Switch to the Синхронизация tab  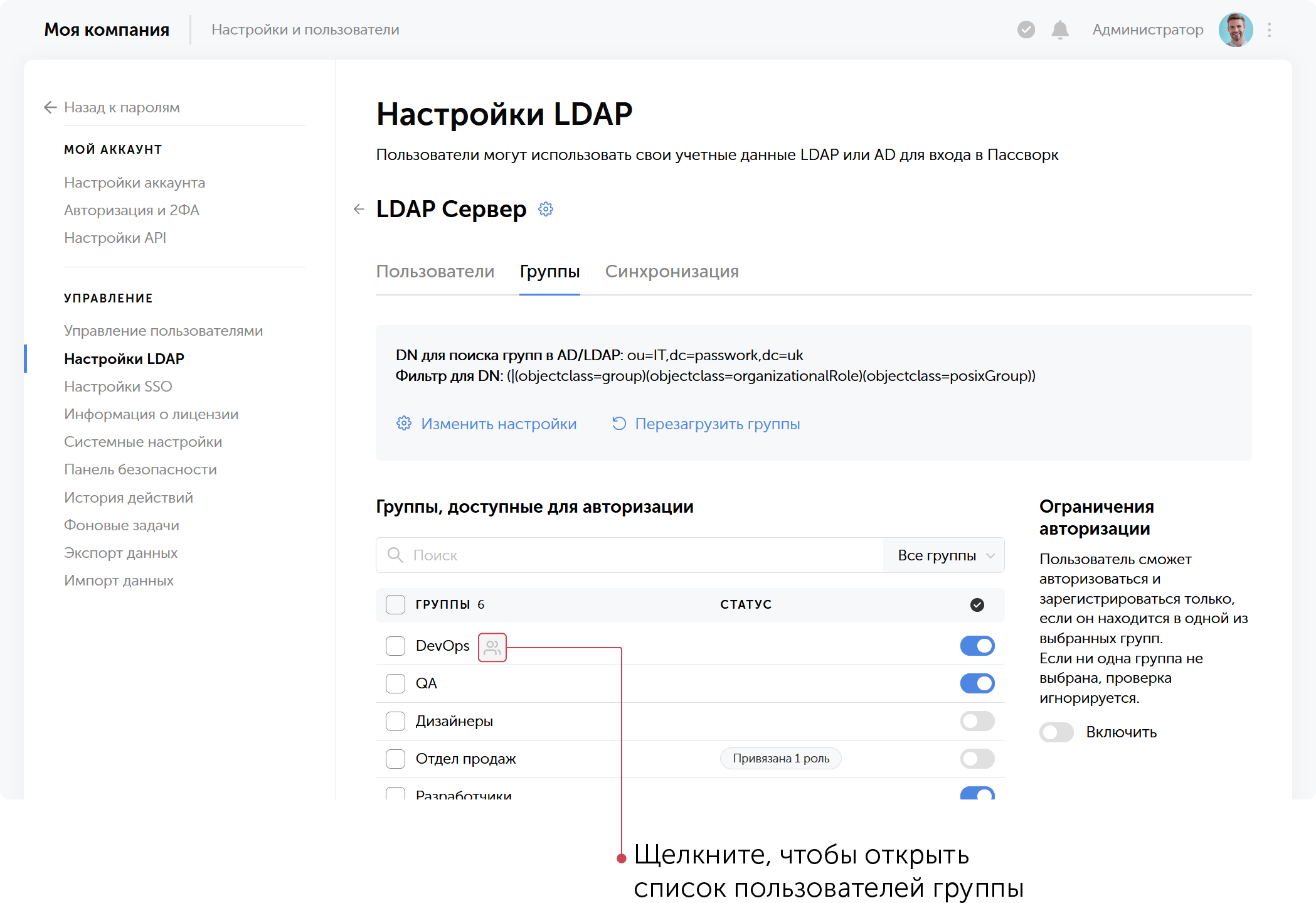pos(672,271)
